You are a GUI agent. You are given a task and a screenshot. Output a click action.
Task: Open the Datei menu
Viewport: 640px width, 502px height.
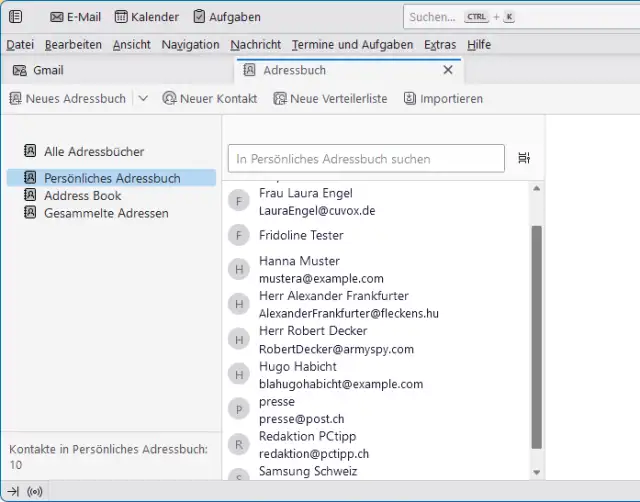tap(20, 44)
